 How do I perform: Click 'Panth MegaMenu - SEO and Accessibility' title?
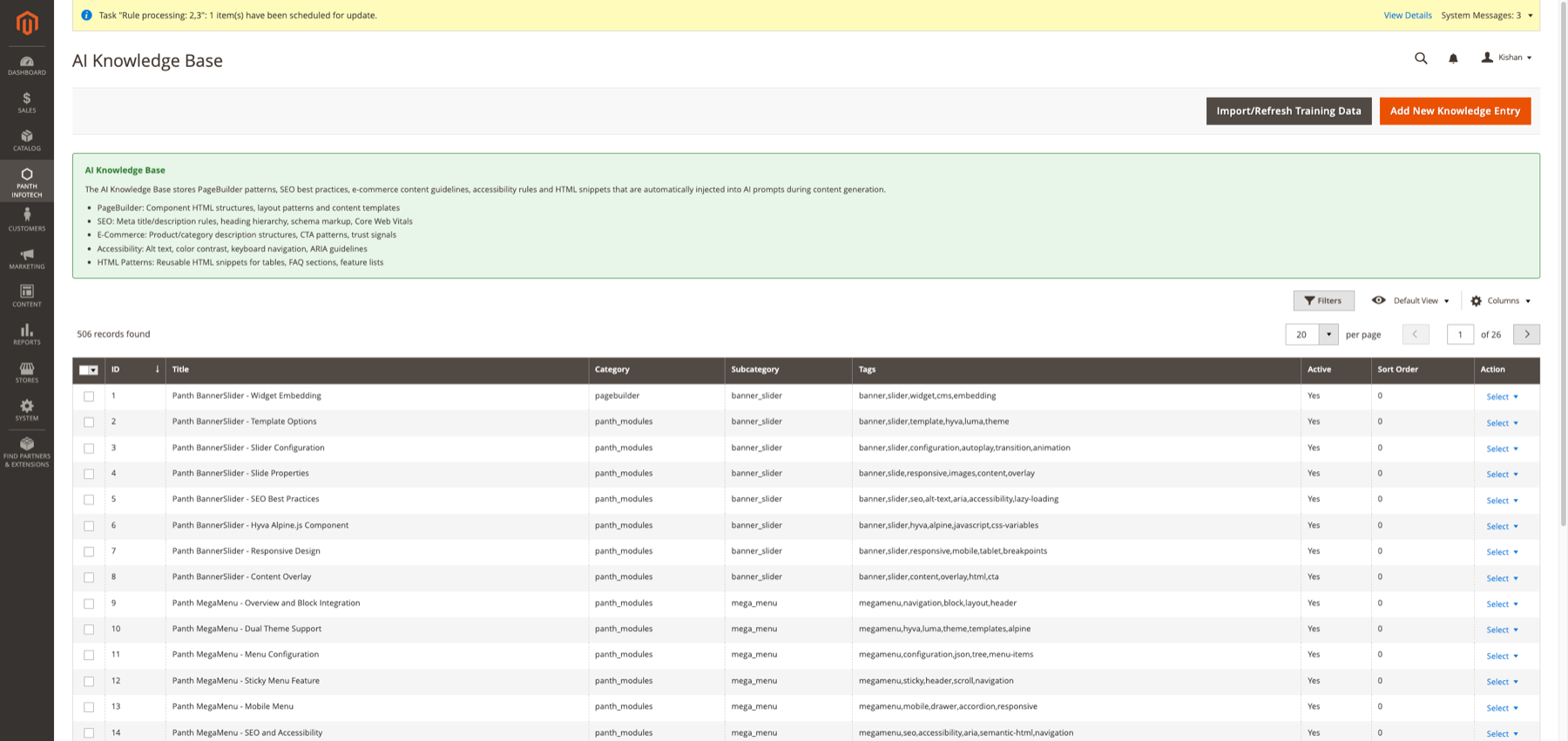click(247, 732)
